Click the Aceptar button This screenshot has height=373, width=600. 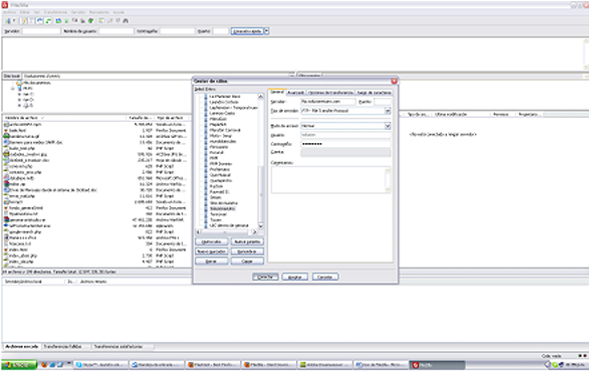(295, 277)
